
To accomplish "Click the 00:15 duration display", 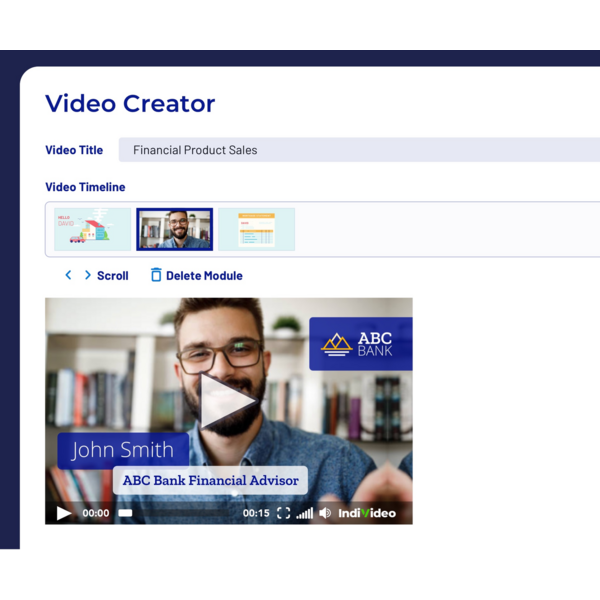I will tap(256, 513).
